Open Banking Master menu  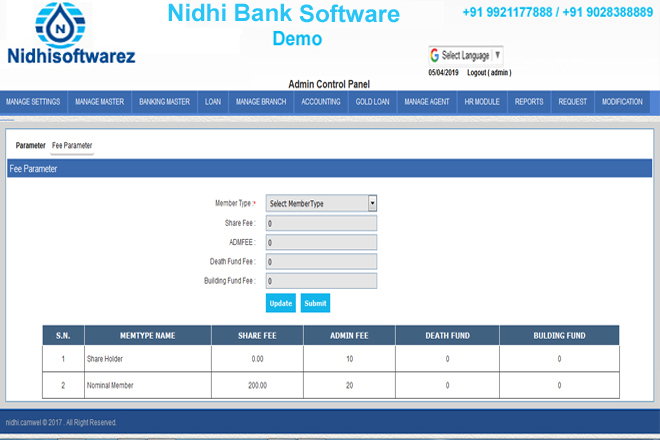(165, 102)
